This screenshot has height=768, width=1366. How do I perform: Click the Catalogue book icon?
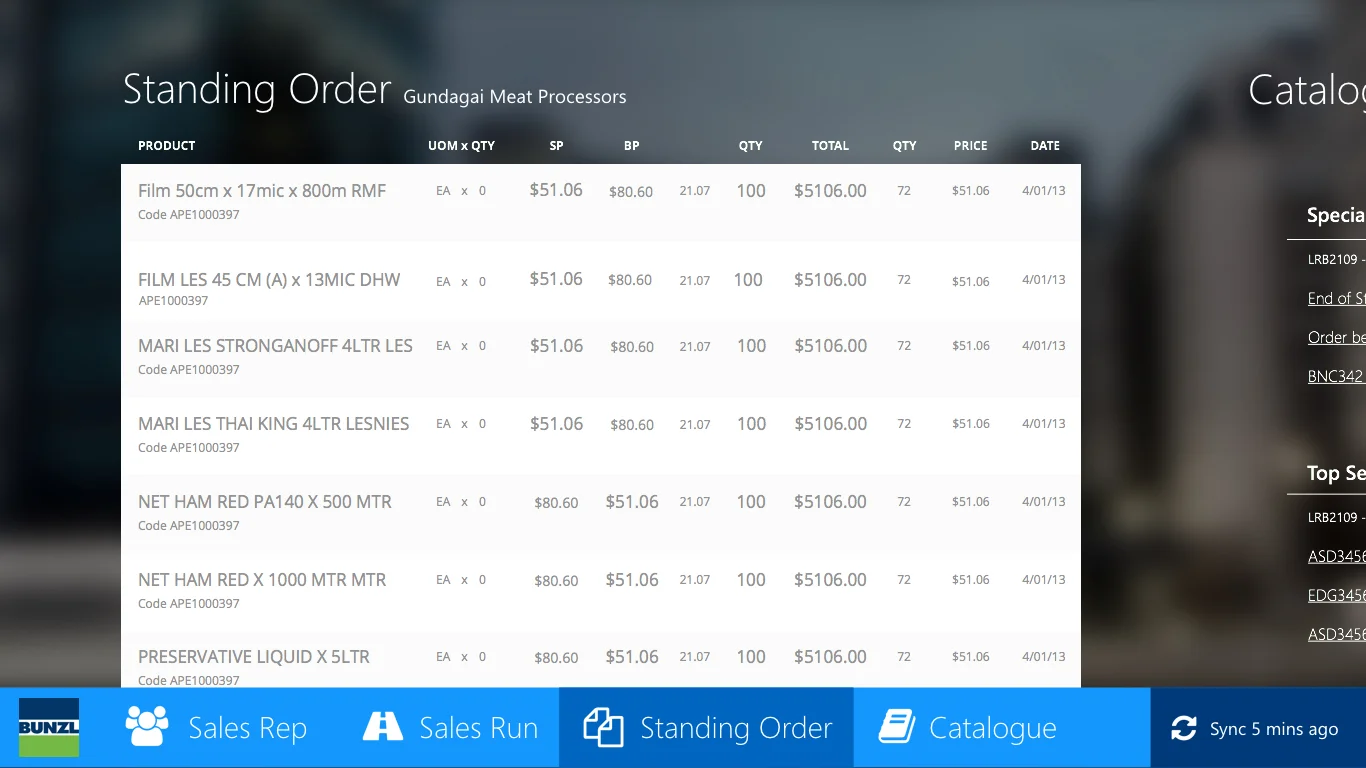pos(897,727)
